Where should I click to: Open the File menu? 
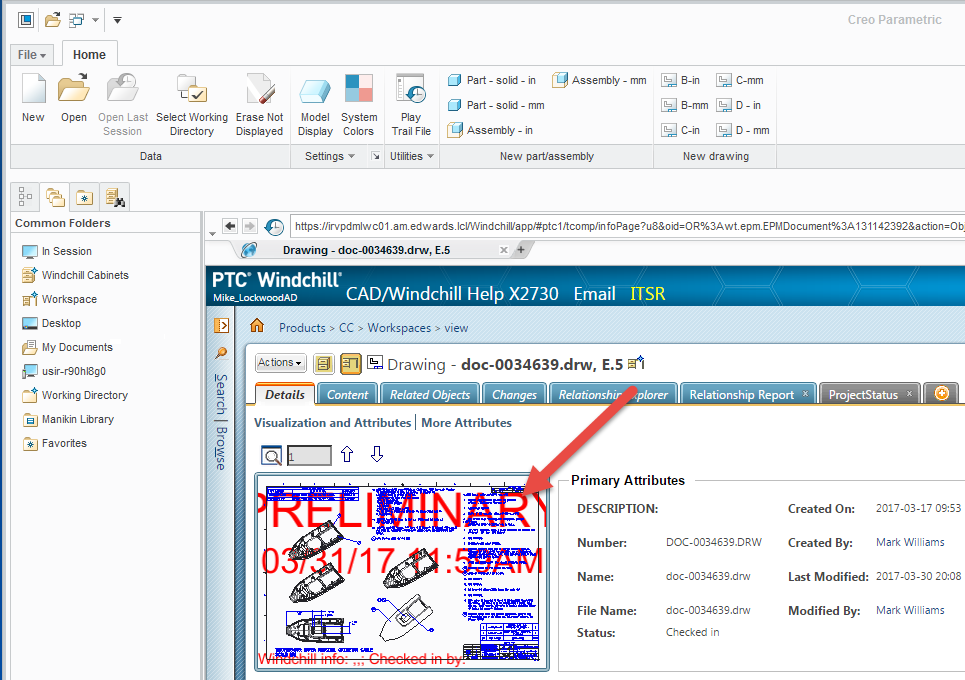(x=32, y=55)
